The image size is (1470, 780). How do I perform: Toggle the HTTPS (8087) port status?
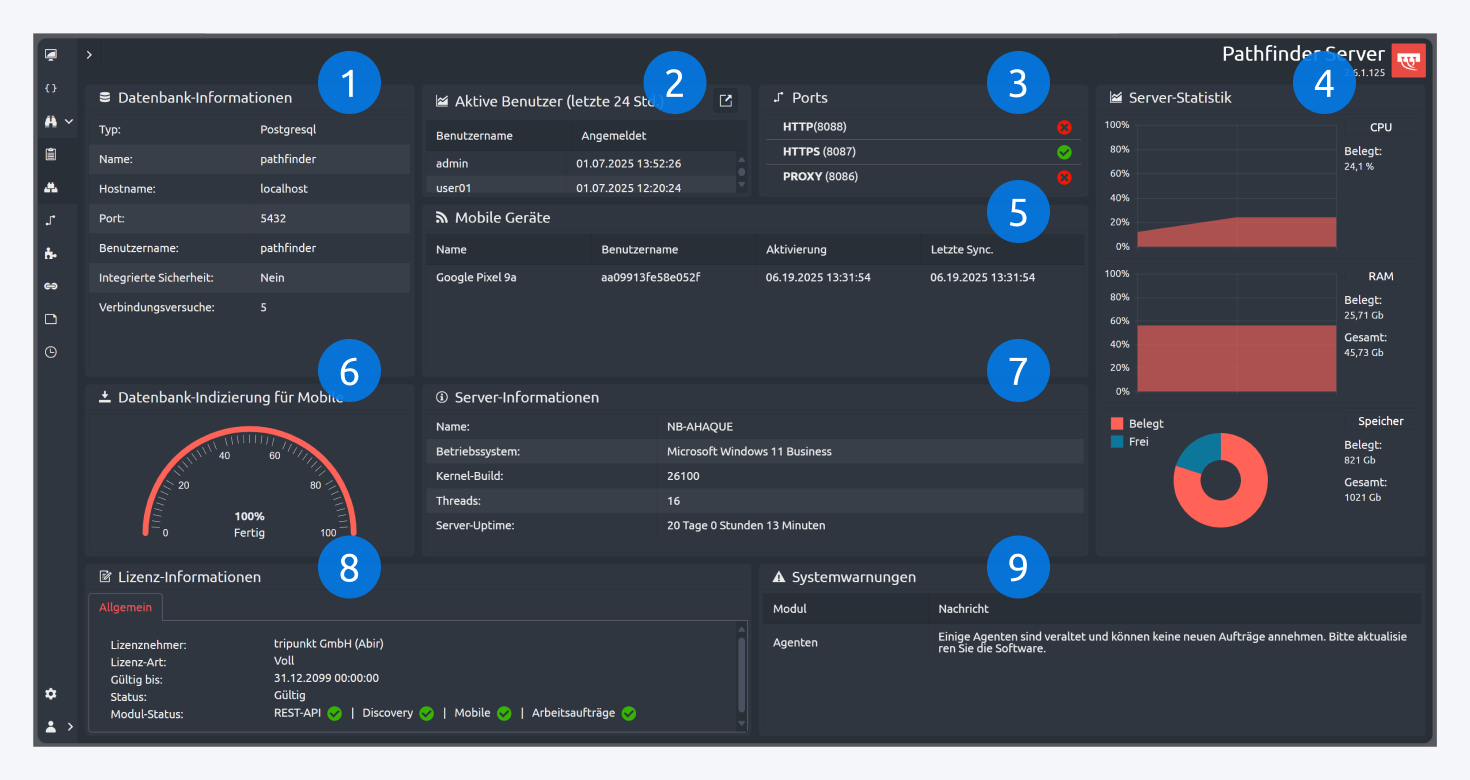click(x=1064, y=152)
